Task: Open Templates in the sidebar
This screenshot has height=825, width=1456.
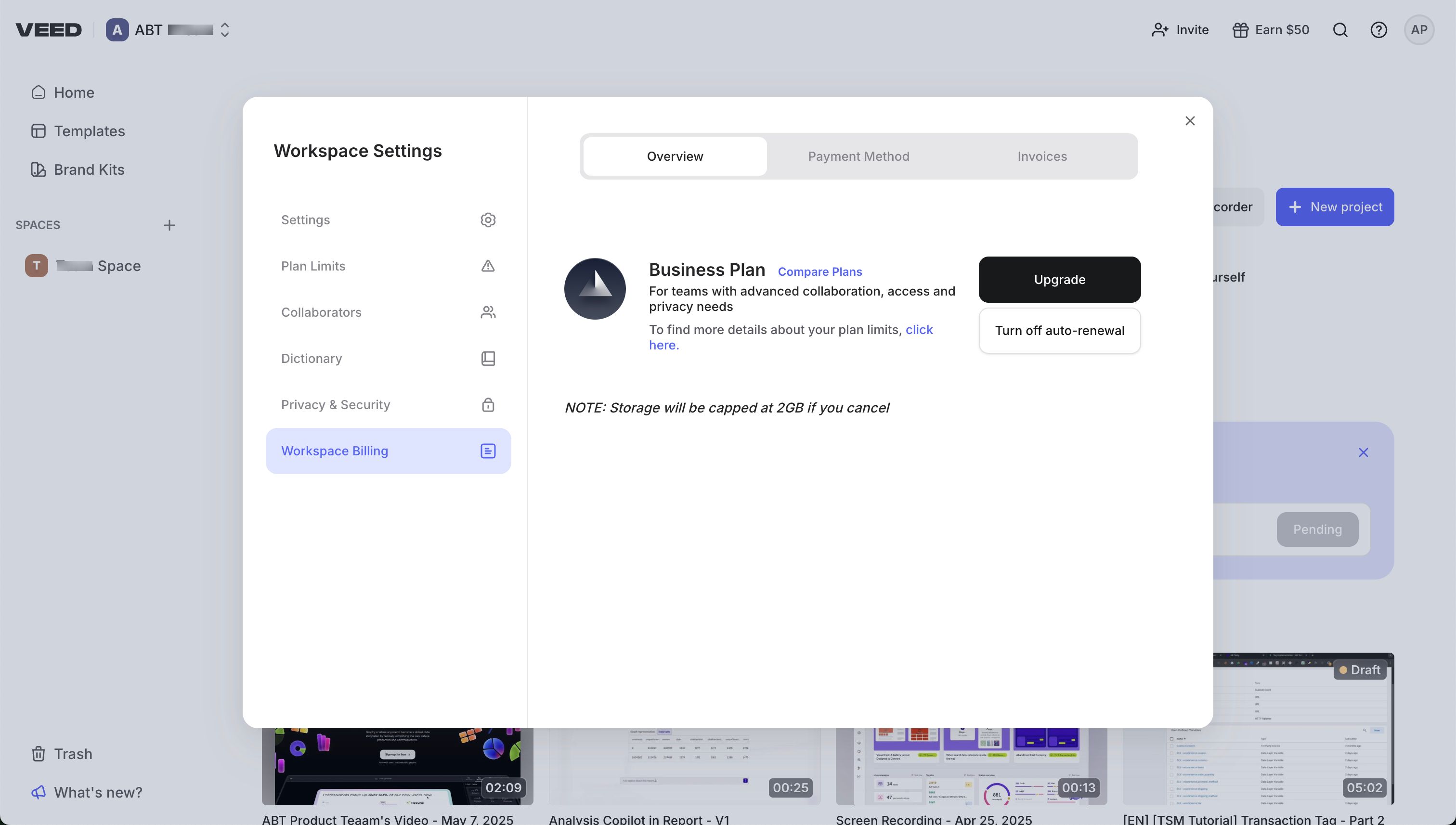Action: point(78,131)
